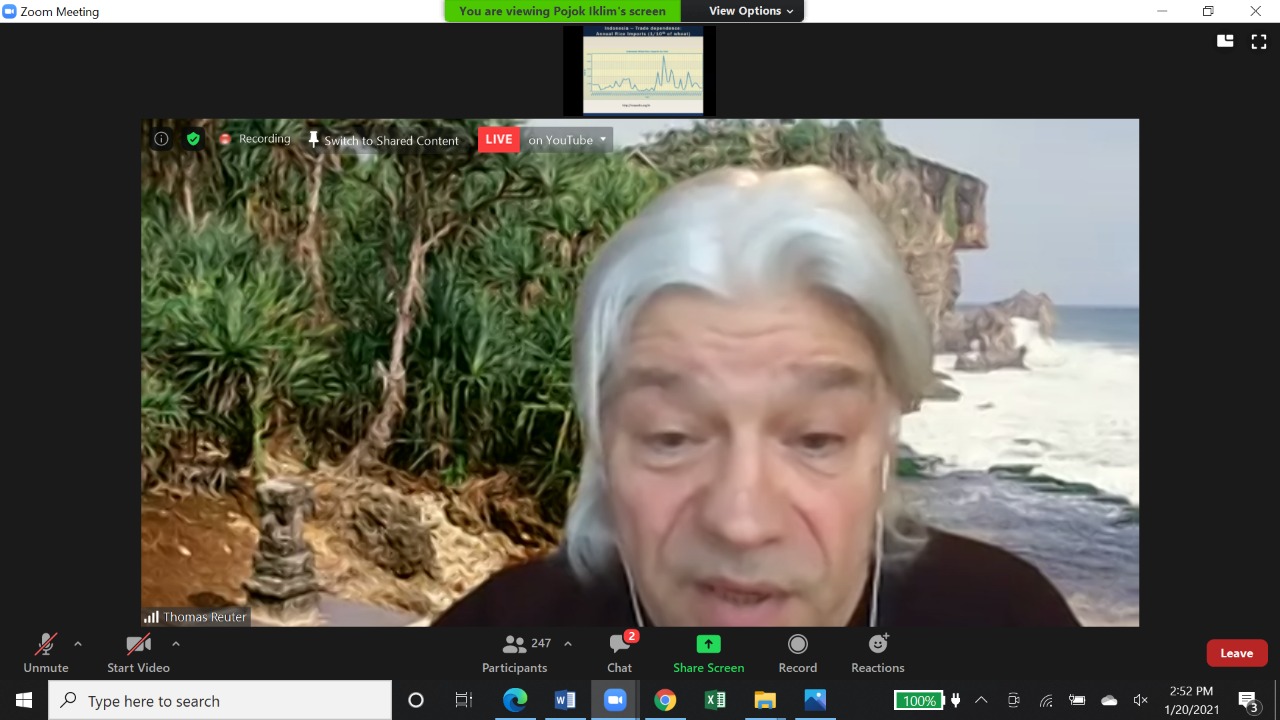Open the meeting information icon
The width and height of the screenshot is (1280, 720).
pos(161,139)
